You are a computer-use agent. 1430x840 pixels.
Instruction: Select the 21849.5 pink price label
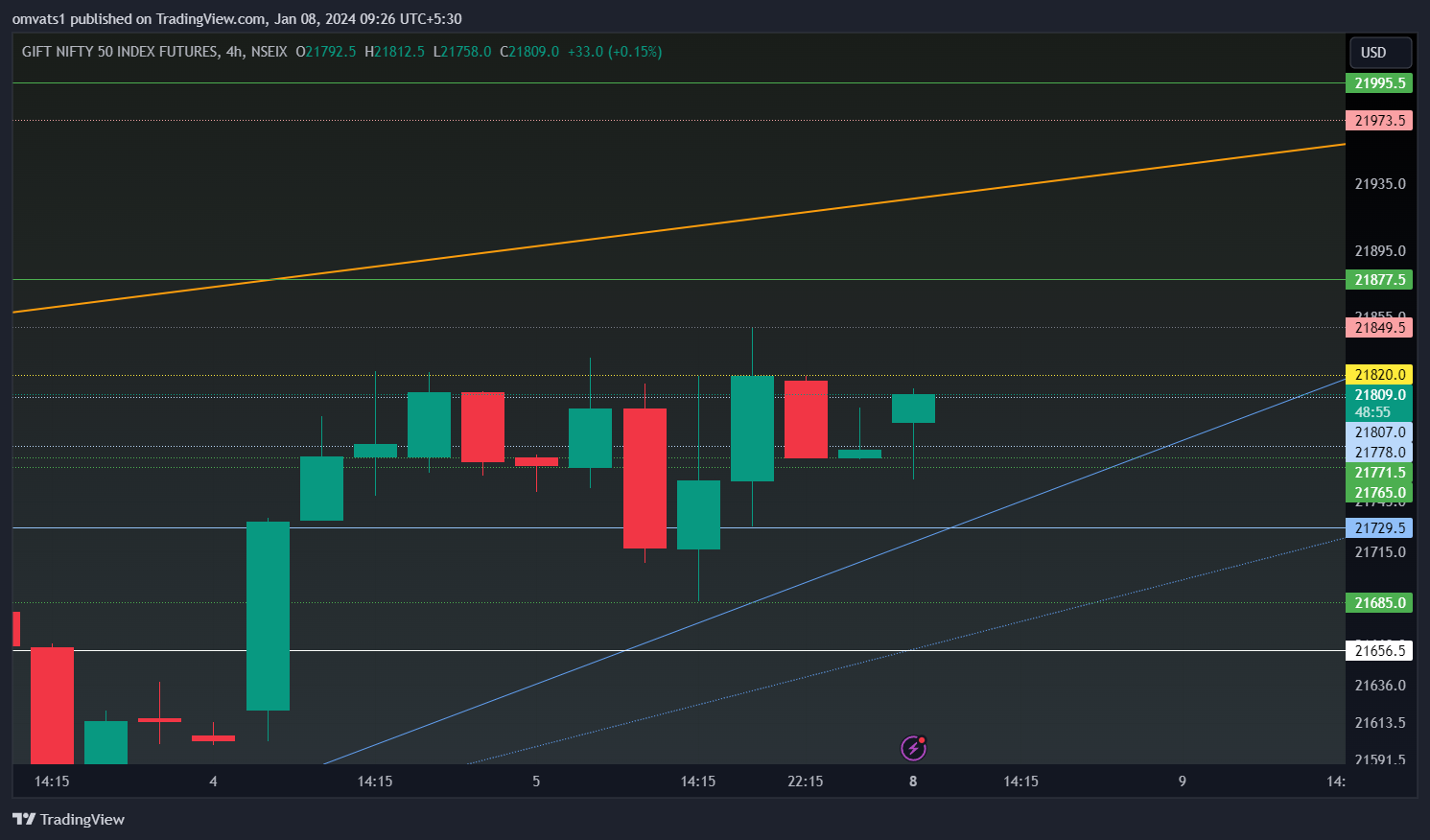pos(1379,328)
